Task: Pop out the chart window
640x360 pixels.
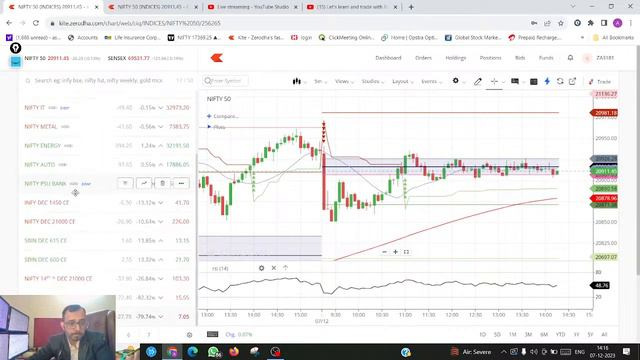Action: click(573, 81)
